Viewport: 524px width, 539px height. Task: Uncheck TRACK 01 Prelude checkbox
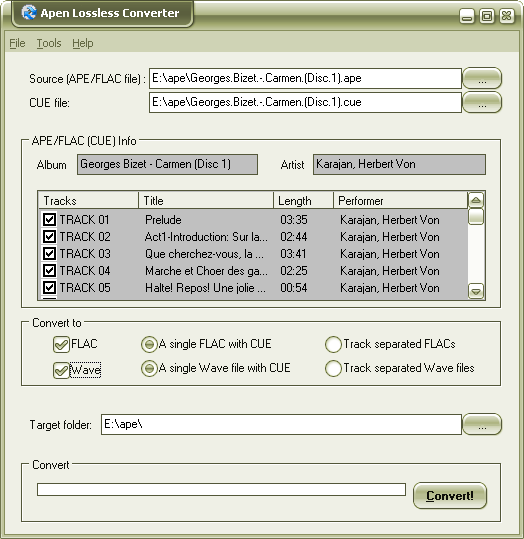click(49, 219)
